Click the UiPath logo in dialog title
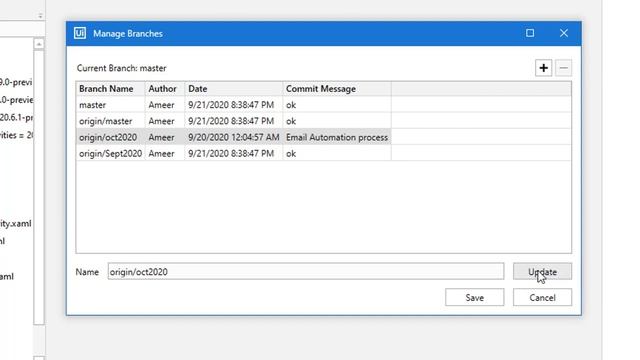 (80, 33)
